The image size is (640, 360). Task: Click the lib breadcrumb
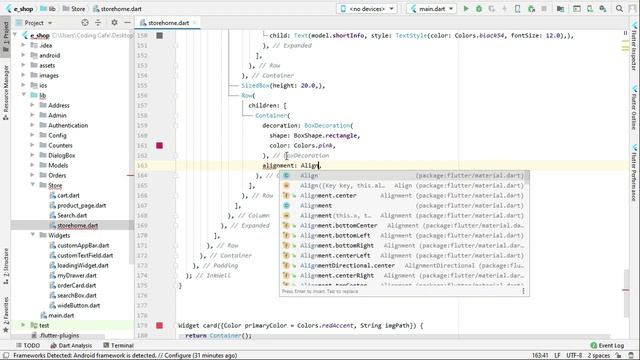49,9
